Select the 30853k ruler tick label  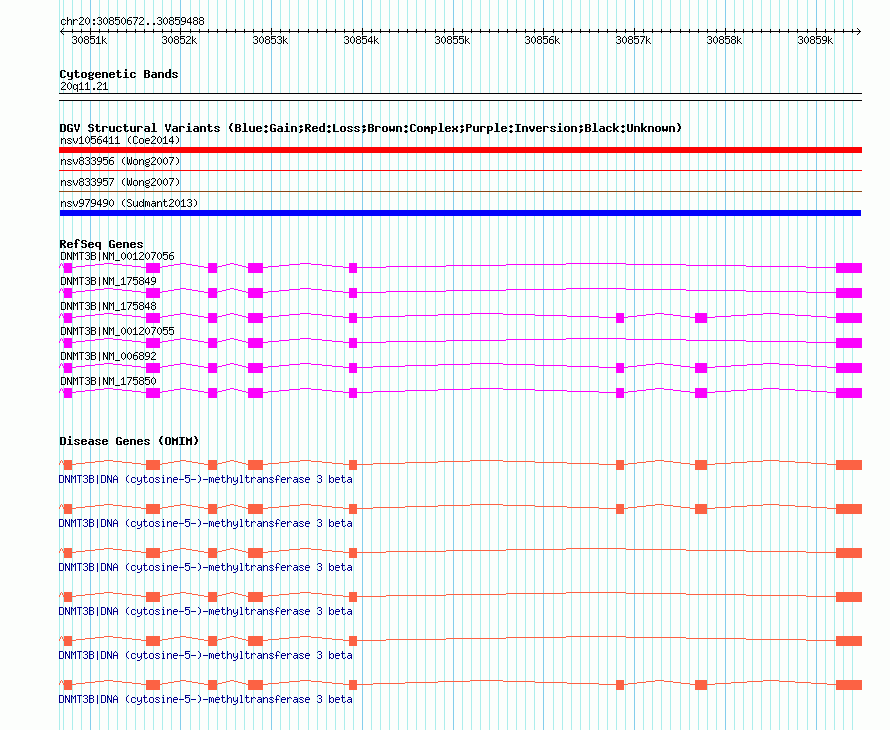click(x=270, y=40)
